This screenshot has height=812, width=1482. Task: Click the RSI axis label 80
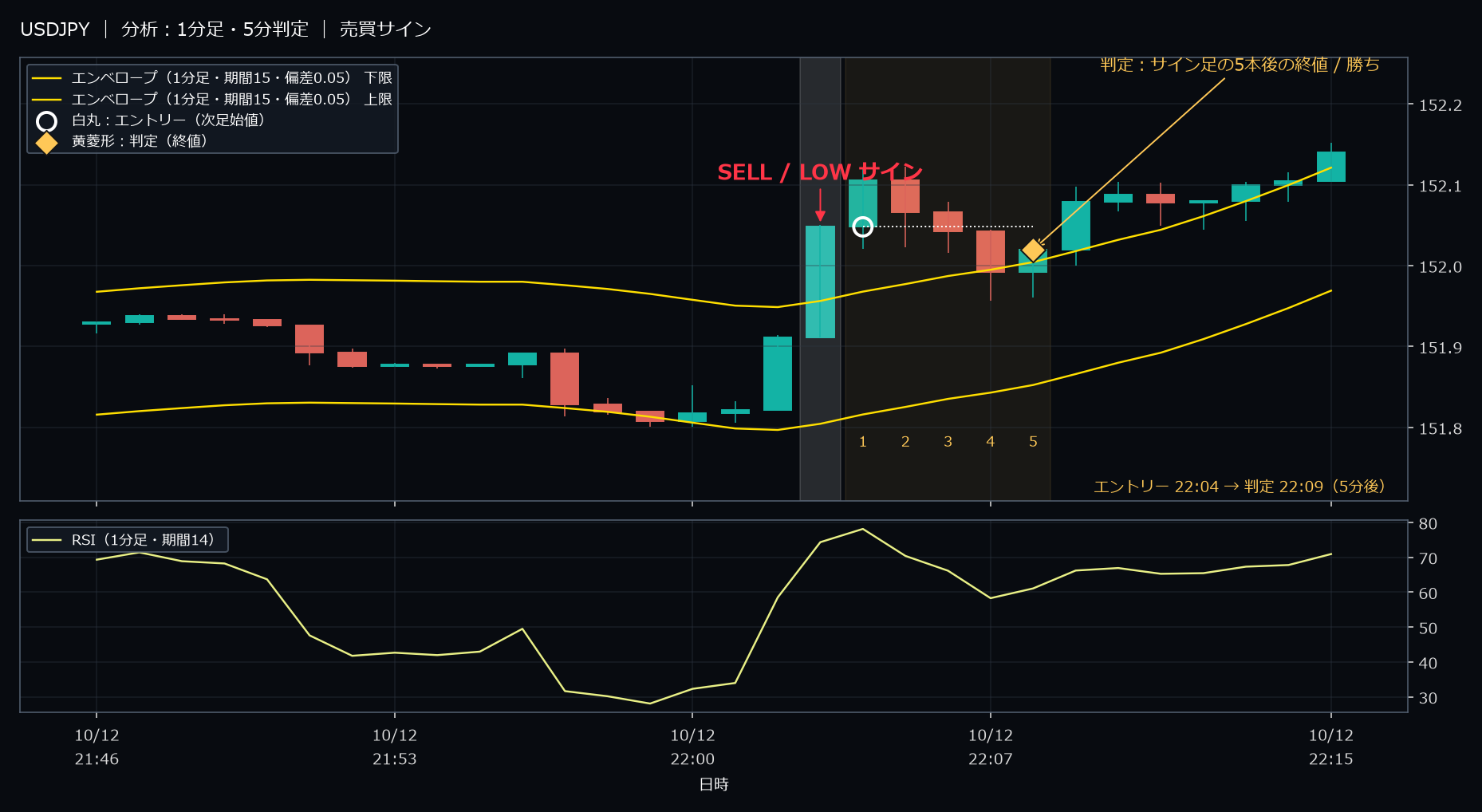click(1428, 524)
